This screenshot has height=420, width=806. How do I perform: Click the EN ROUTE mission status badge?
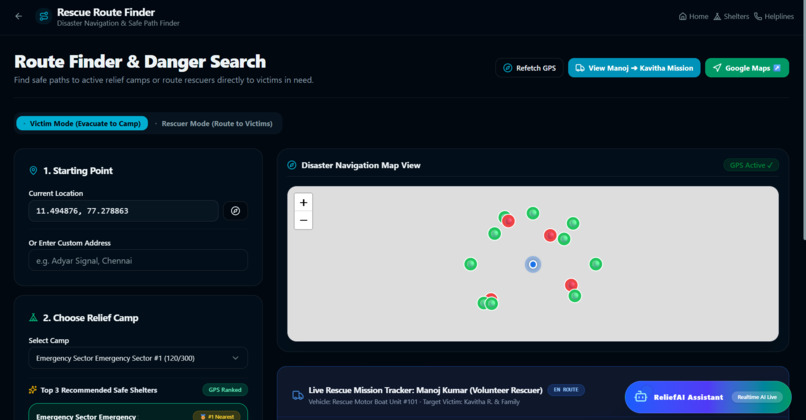tap(566, 390)
